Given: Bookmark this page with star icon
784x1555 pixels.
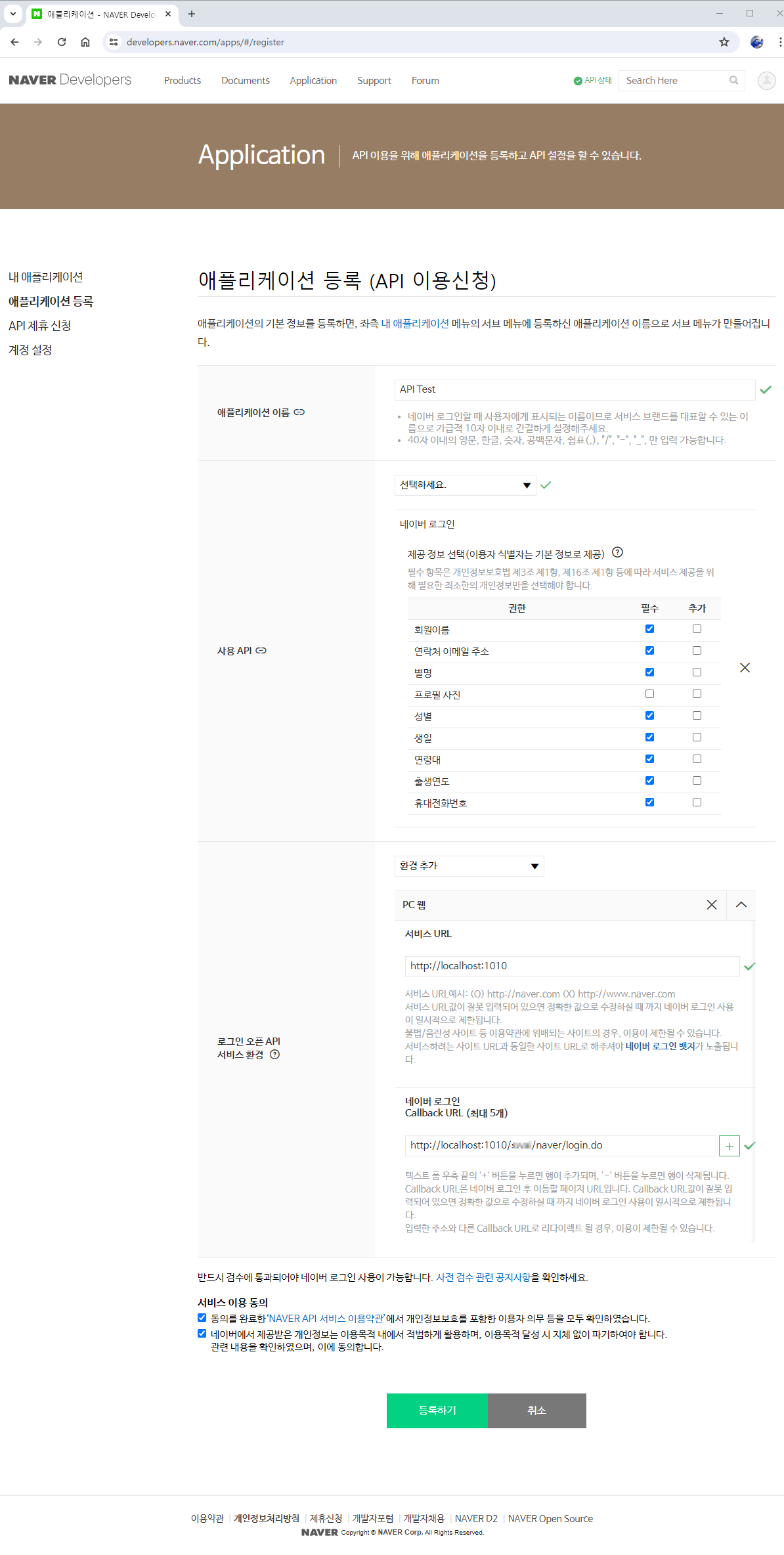Looking at the screenshot, I should tap(724, 42).
